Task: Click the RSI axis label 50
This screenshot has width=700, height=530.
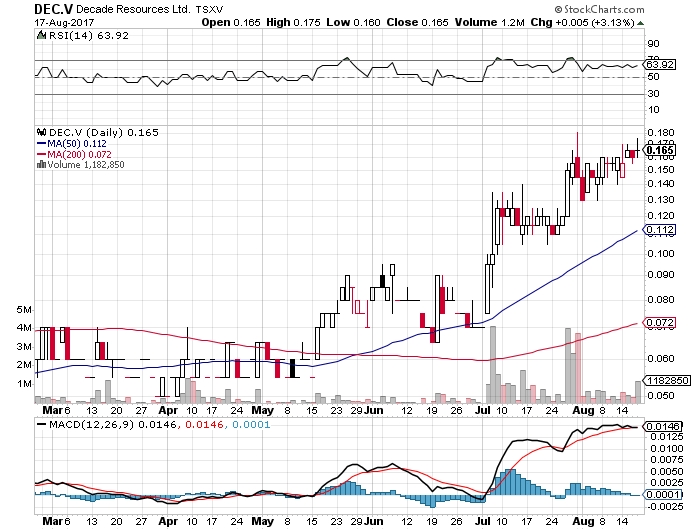Action: (x=653, y=77)
